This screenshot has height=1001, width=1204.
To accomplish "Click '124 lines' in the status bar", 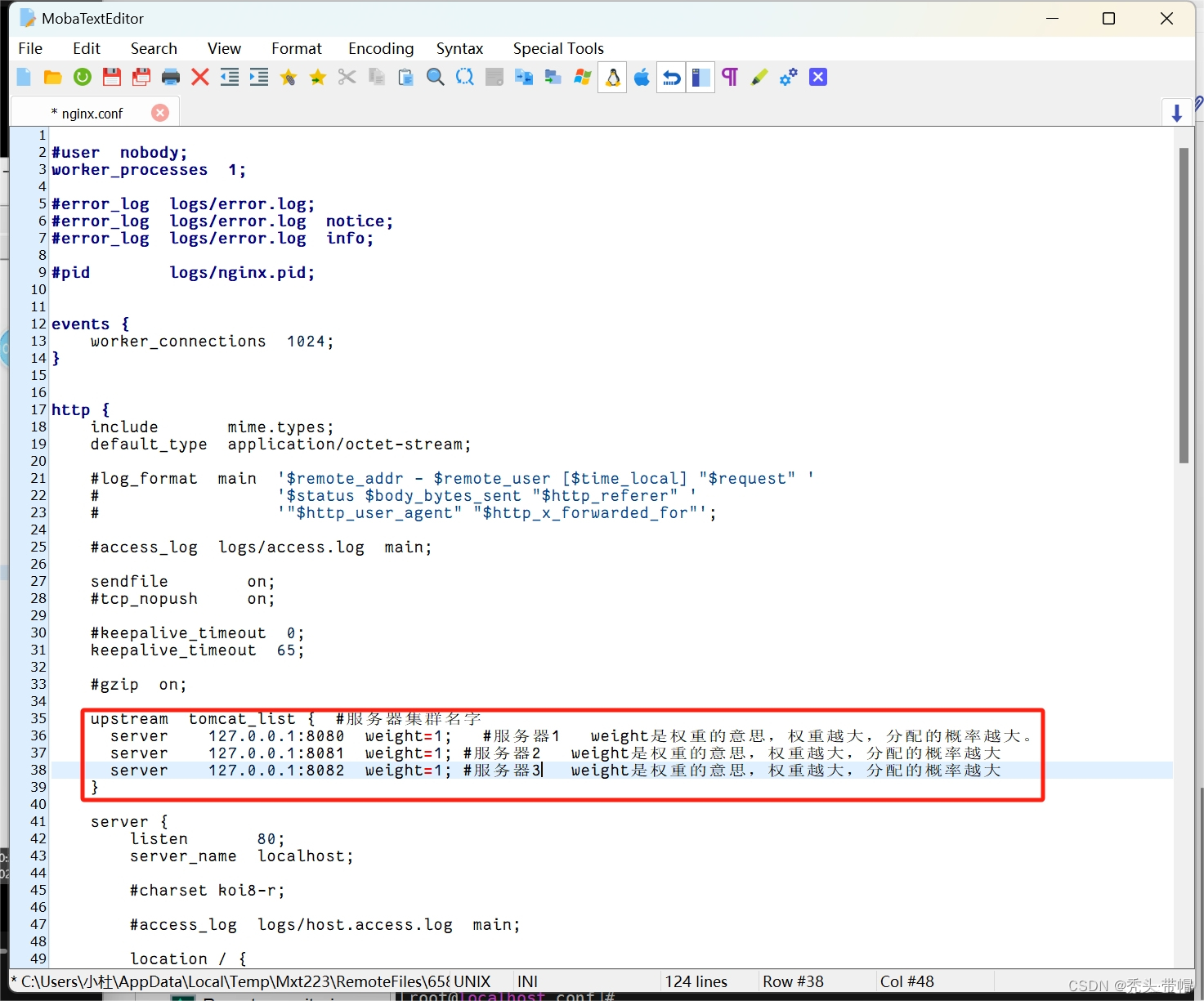I will [696, 981].
